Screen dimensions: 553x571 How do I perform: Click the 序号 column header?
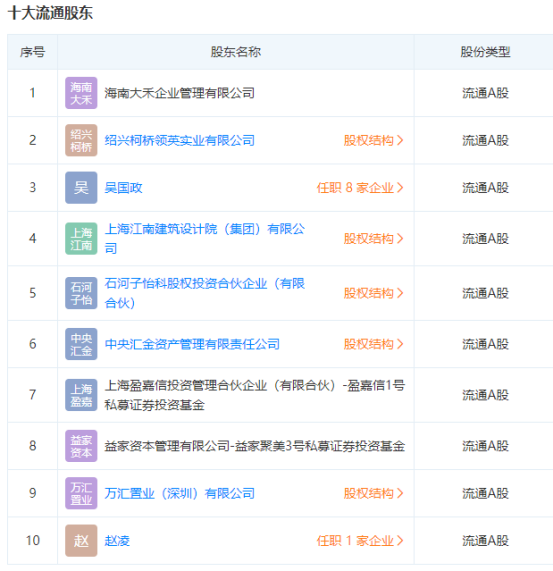[x=32, y=52]
